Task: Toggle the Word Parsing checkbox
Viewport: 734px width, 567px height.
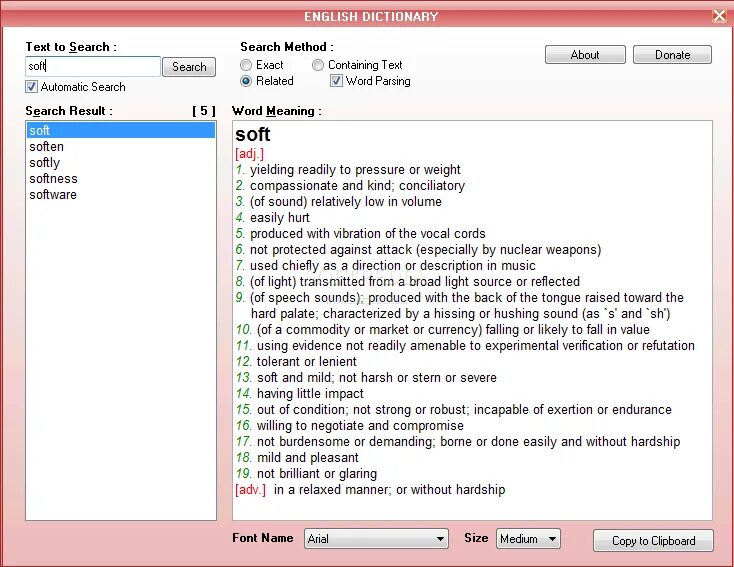Action: 336,81
